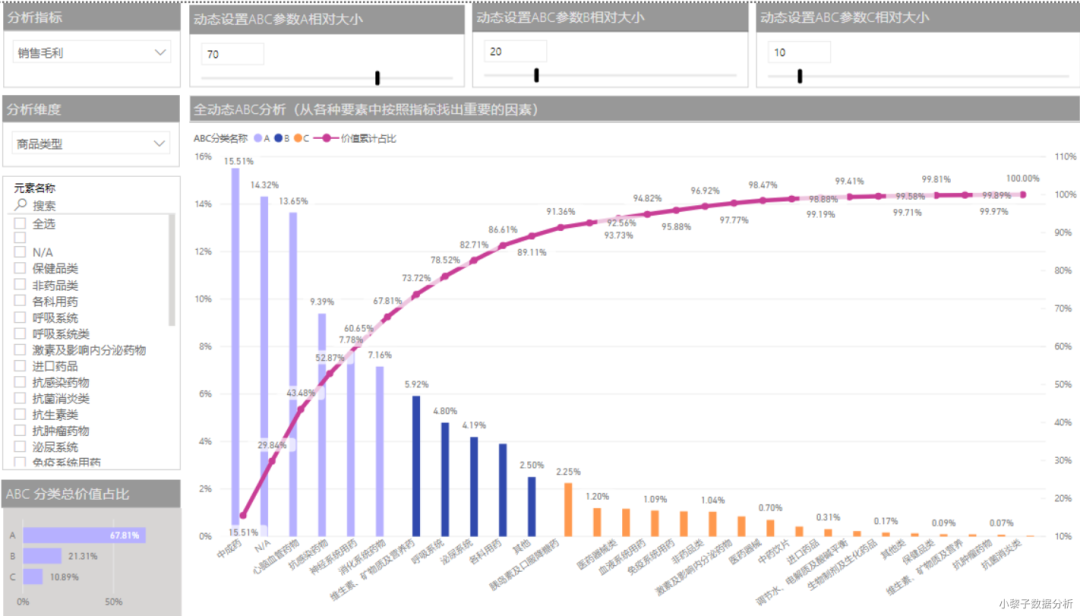The height and width of the screenshot is (616, 1080).
Task: Check the 保健品类 checkbox
Action: [x=20, y=268]
